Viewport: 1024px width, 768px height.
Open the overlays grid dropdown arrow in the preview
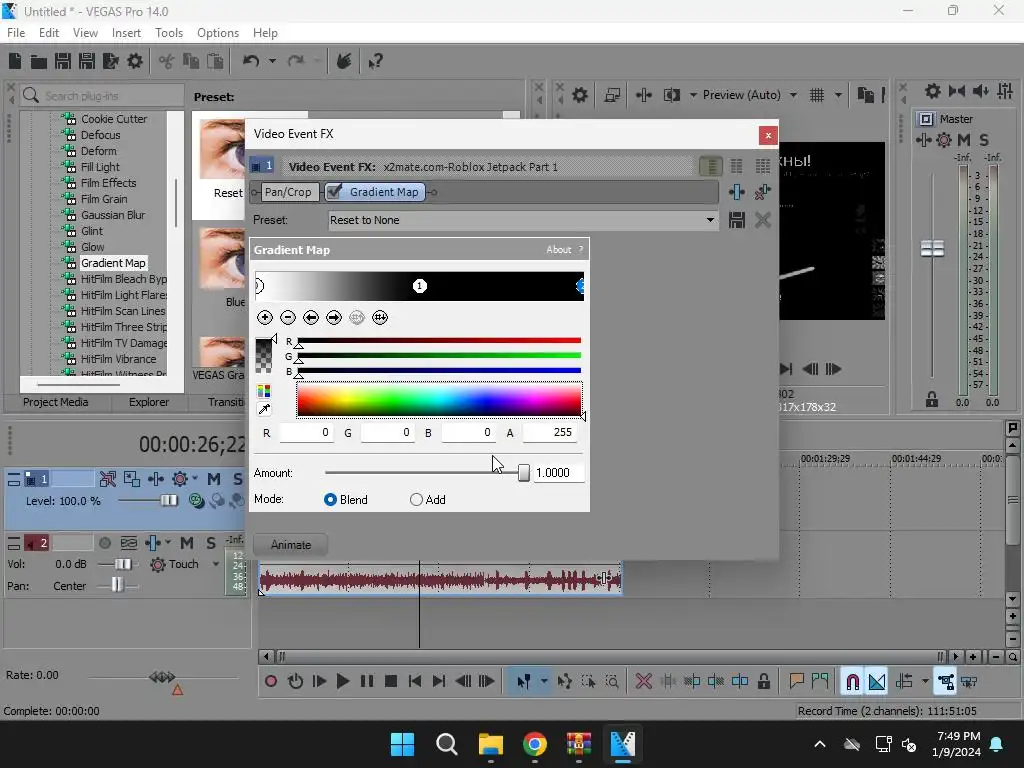coord(838,95)
